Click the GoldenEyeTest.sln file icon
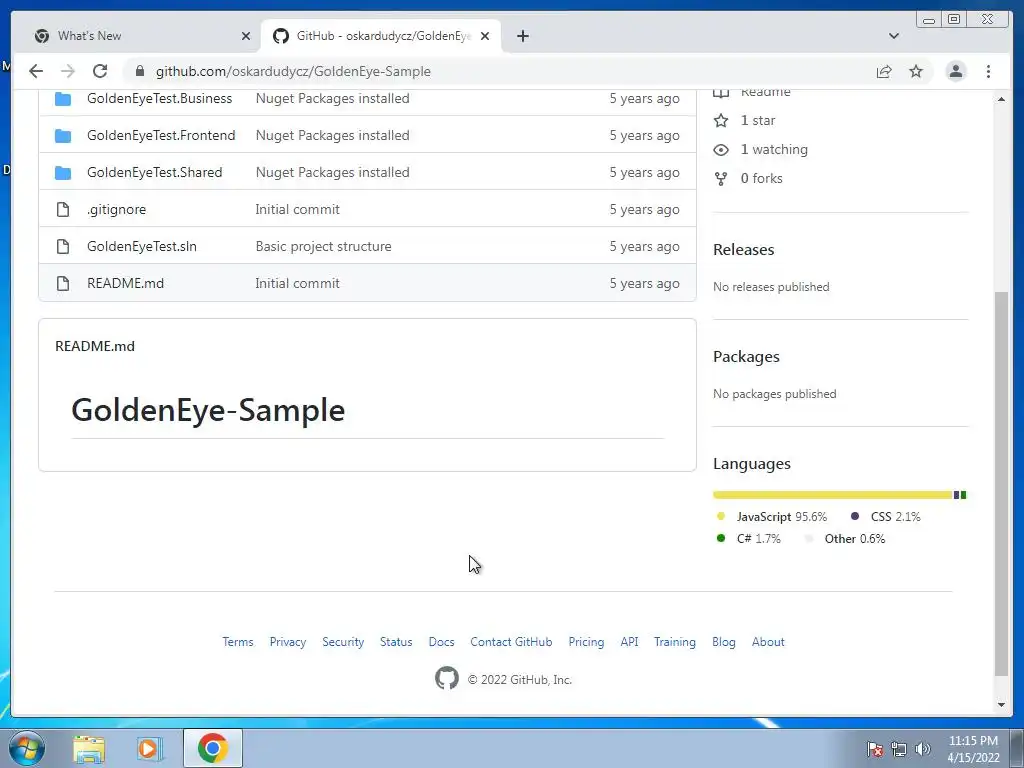Image resolution: width=1024 pixels, height=768 pixels. (63, 246)
